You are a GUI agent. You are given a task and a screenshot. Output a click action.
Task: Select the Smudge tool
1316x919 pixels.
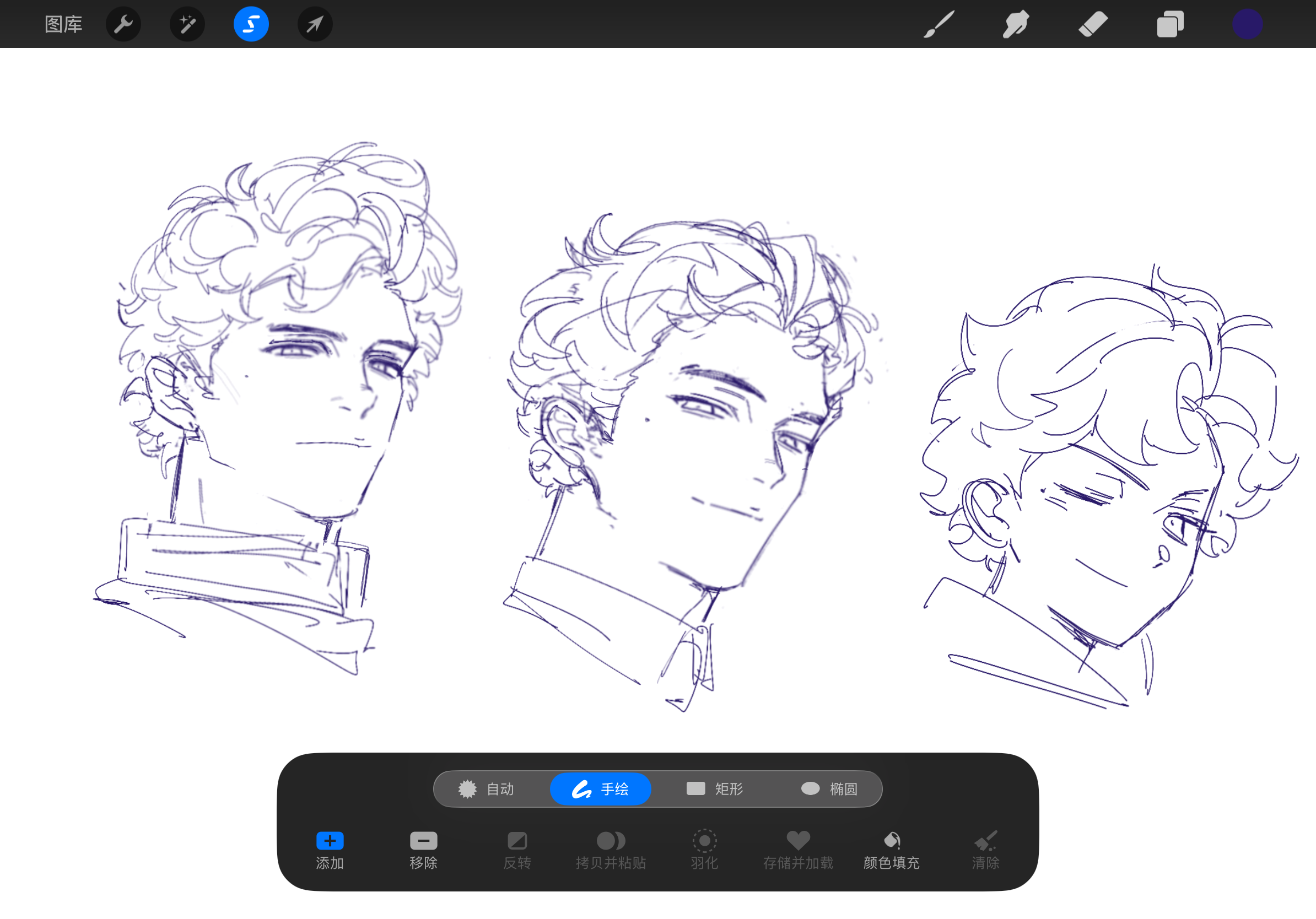(1016, 24)
